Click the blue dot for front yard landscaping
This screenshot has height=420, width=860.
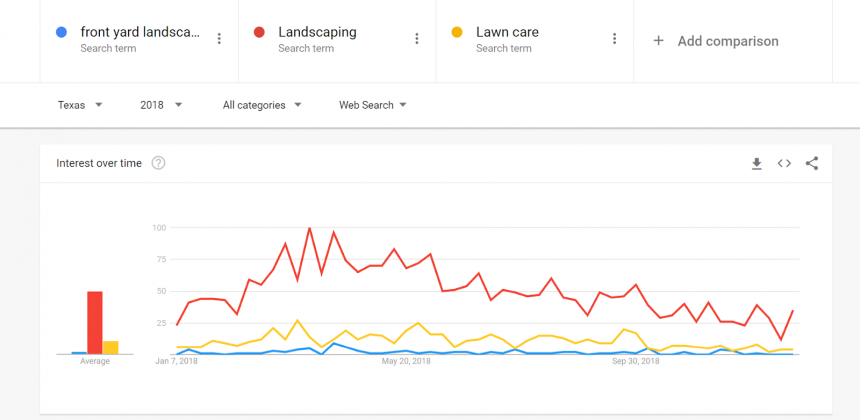tap(62, 32)
